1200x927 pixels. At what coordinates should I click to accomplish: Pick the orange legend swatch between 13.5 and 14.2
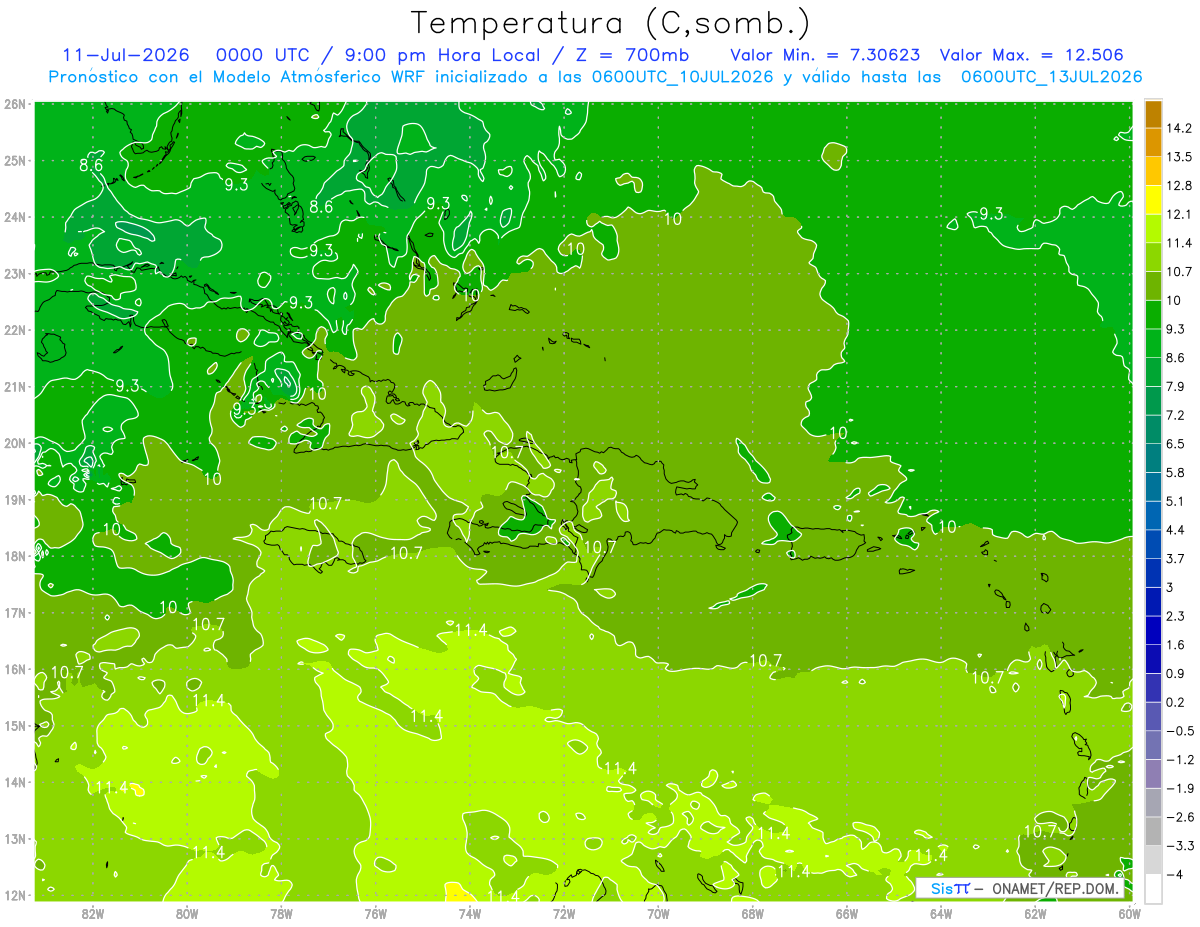pyautogui.click(x=1153, y=143)
